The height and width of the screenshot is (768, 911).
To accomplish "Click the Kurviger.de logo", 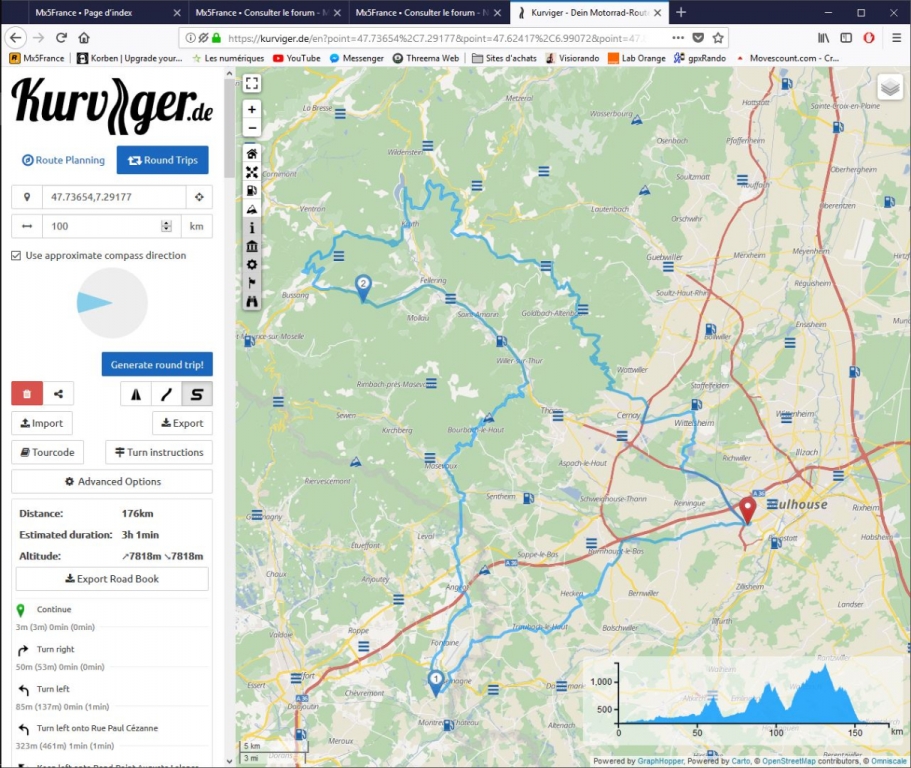I will tap(112, 105).
